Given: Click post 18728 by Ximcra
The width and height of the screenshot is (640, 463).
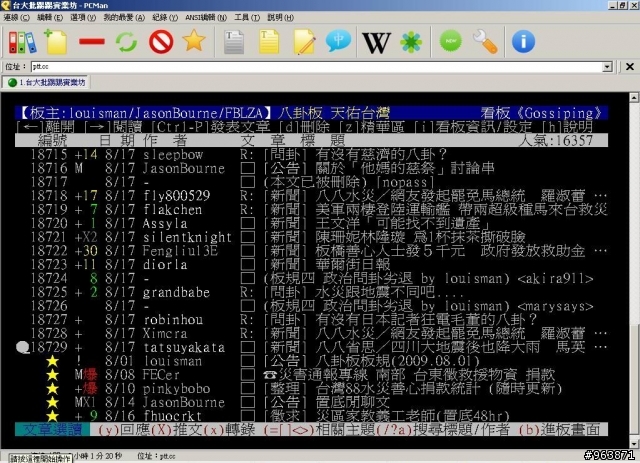Looking at the screenshot, I should click(311, 334).
